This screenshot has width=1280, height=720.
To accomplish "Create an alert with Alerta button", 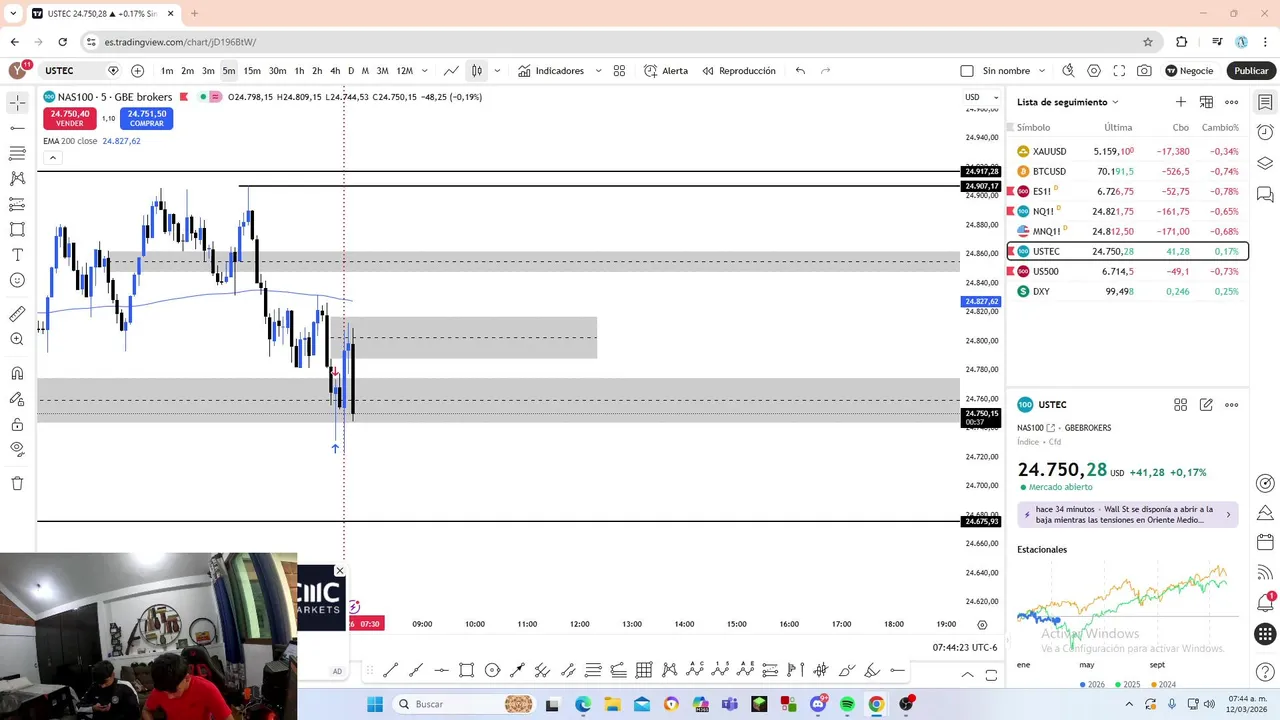I will (666, 71).
